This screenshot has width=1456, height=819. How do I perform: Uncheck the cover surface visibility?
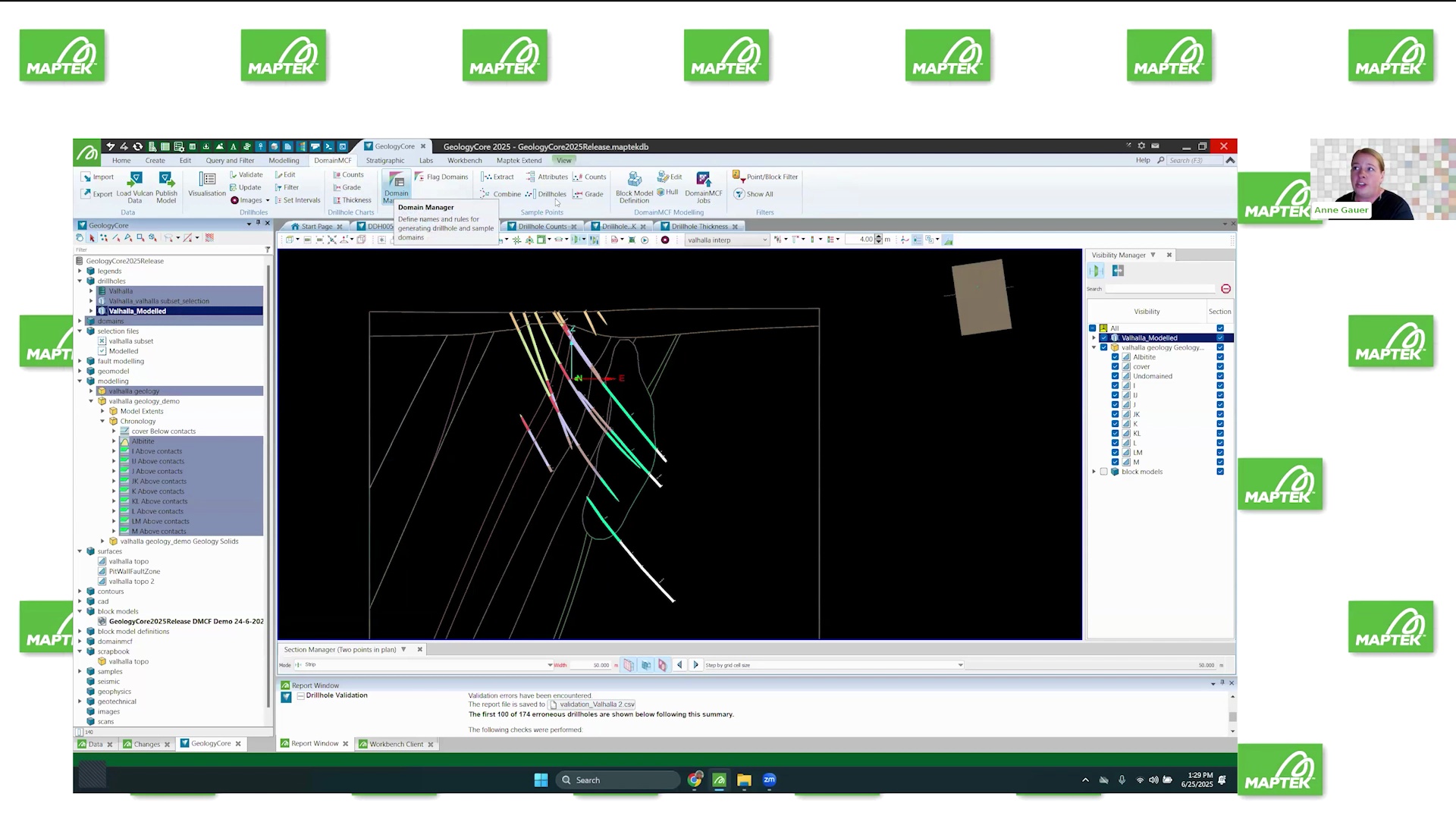(x=1116, y=366)
